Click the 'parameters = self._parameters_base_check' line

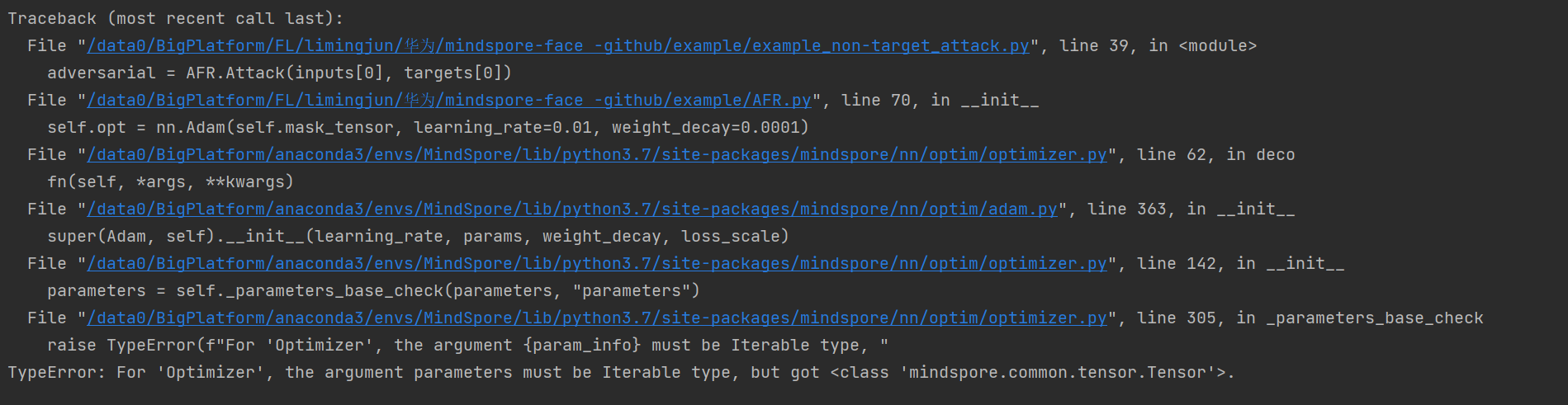pos(373,291)
